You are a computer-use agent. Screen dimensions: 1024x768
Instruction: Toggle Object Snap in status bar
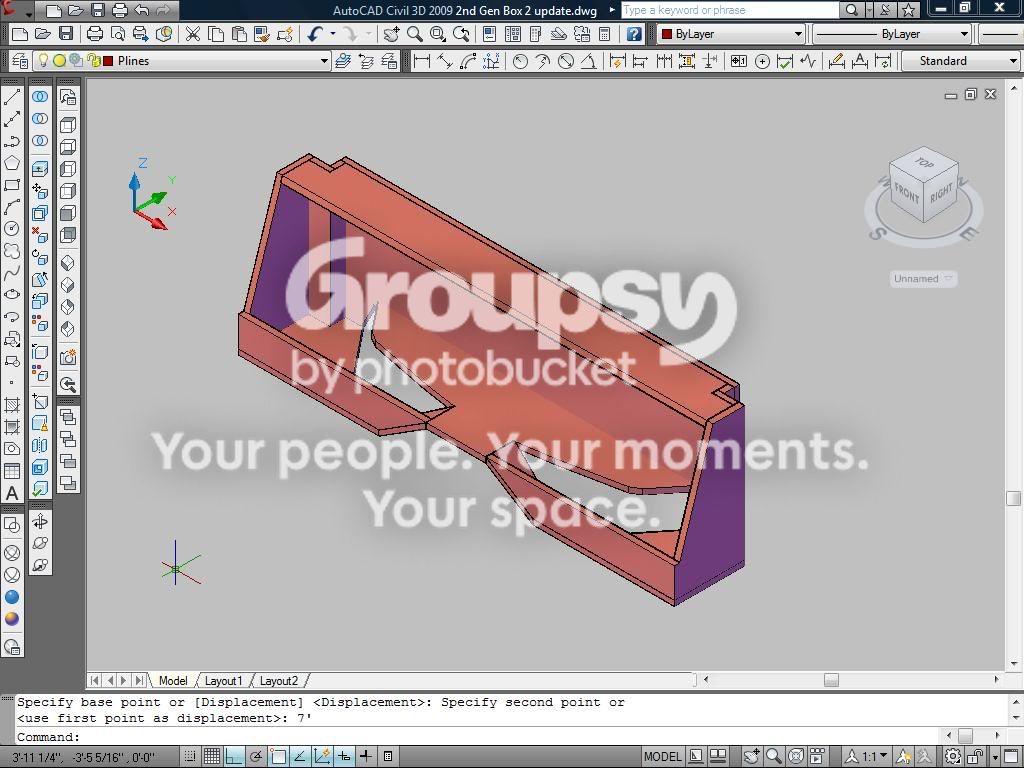[x=278, y=757]
